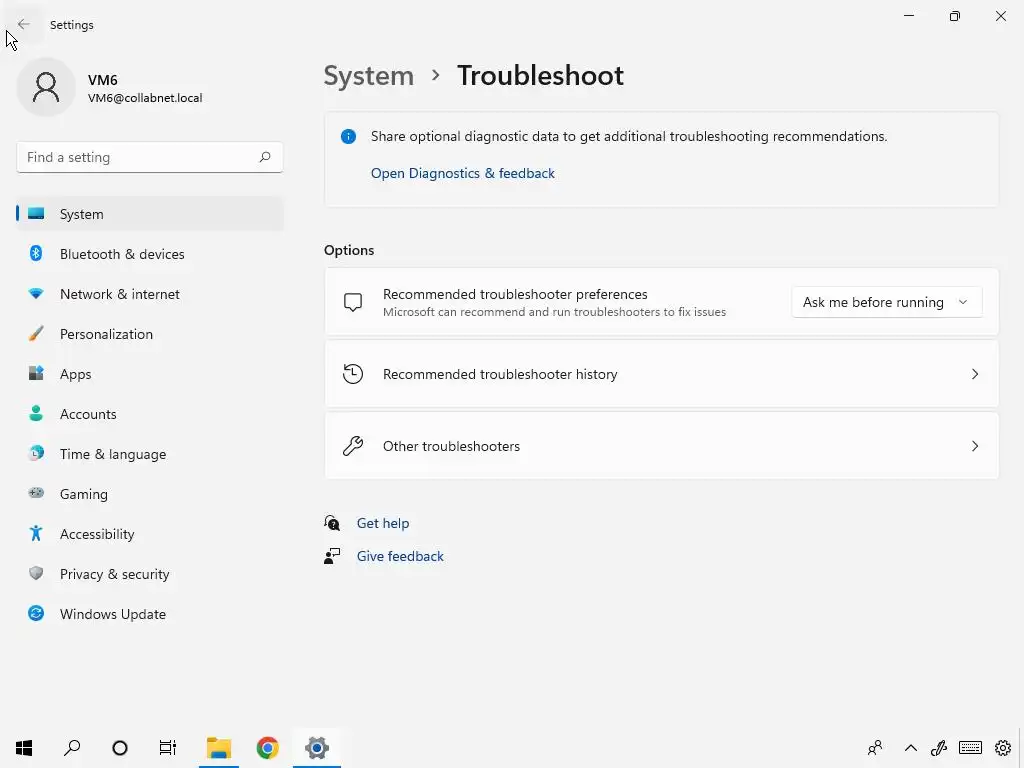Click the Get help link
Image resolution: width=1024 pixels, height=768 pixels.
coord(383,523)
